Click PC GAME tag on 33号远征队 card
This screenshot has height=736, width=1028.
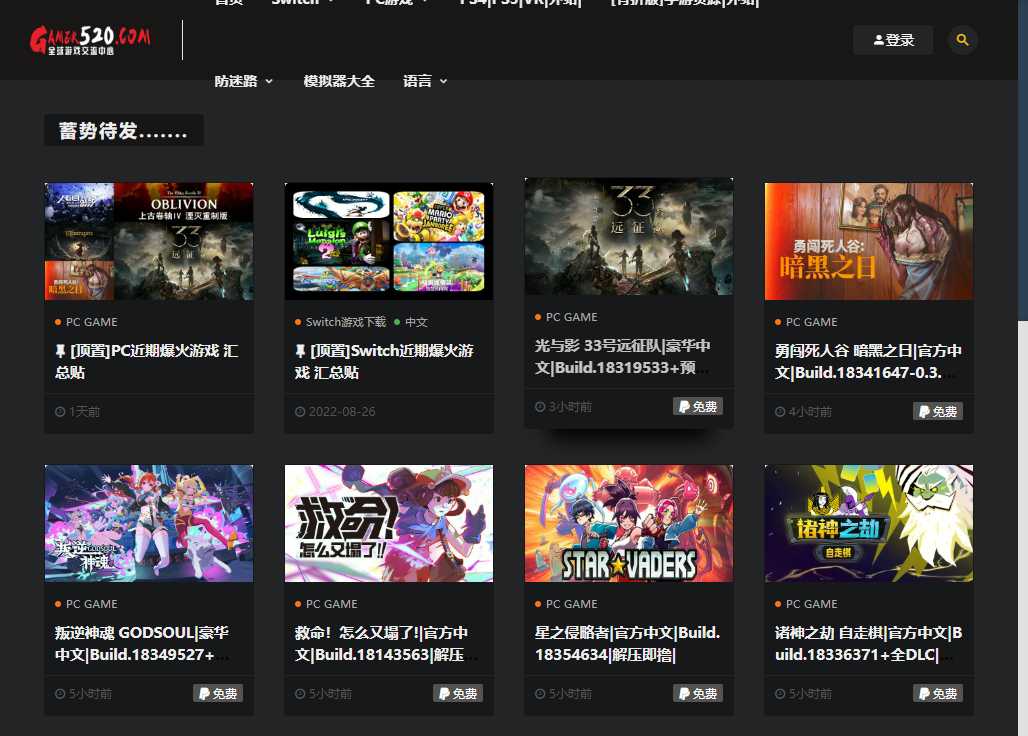[572, 317]
